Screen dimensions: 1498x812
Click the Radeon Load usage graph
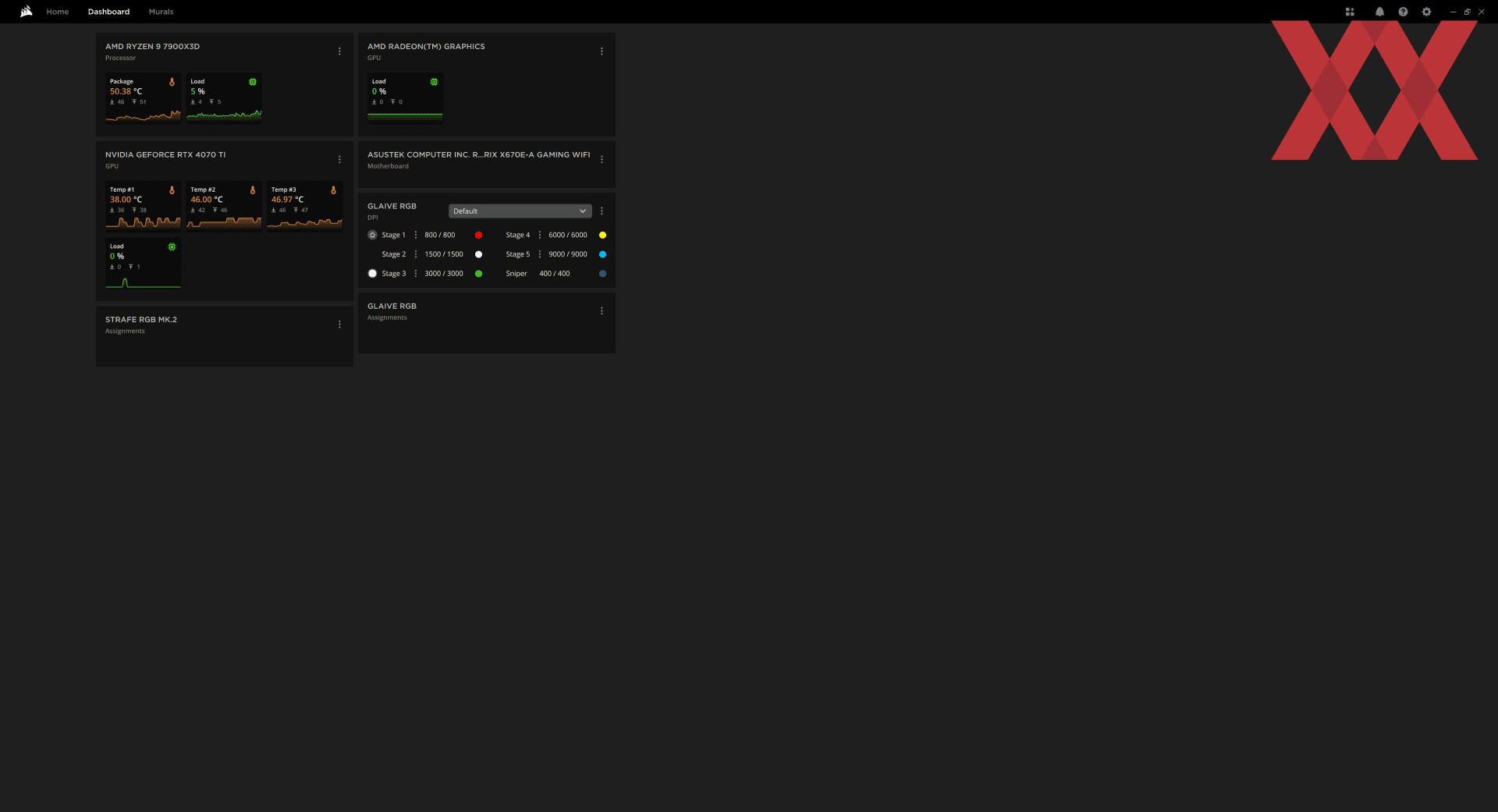click(x=405, y=115)
